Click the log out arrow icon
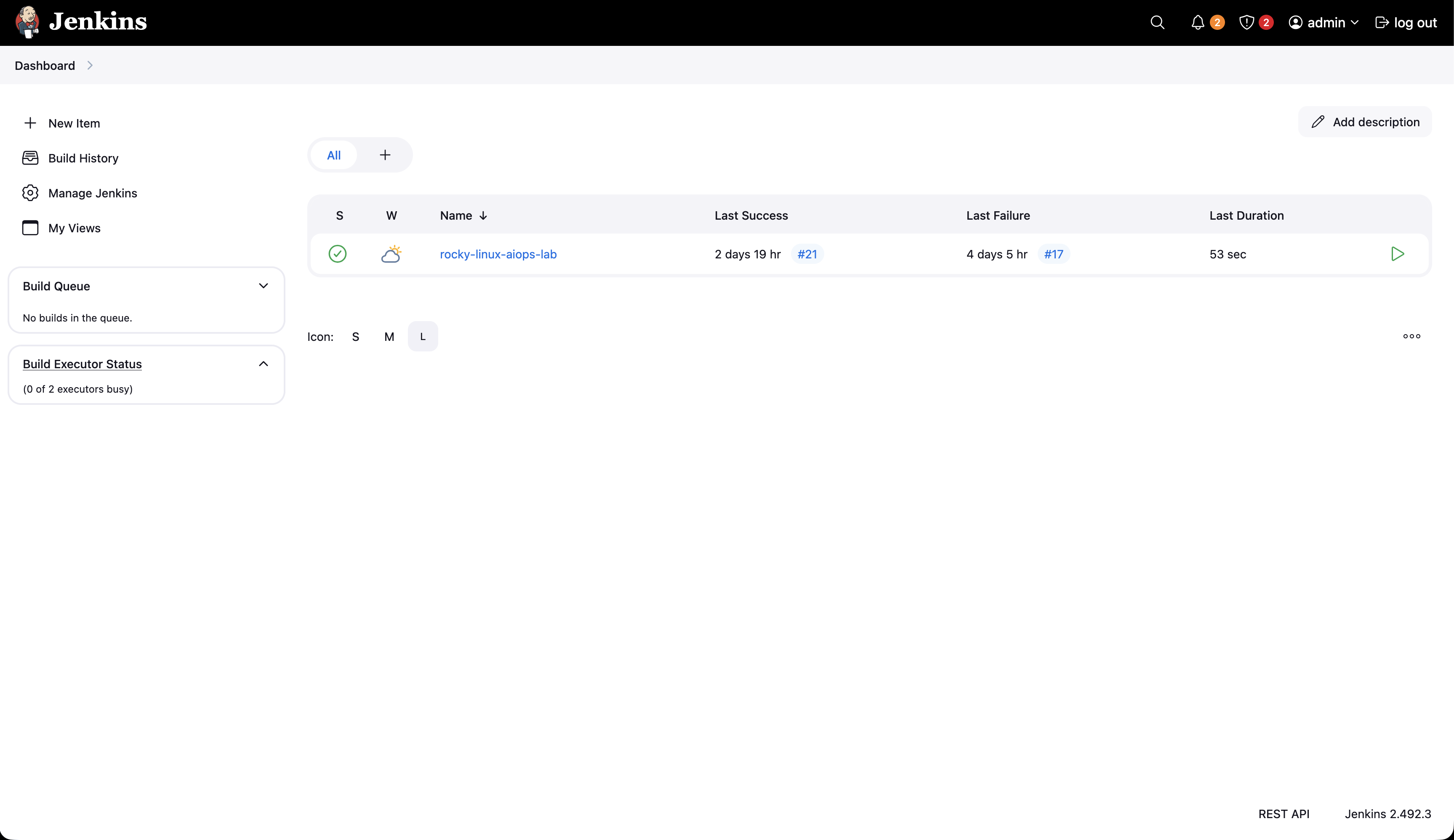 point(1382,22)
